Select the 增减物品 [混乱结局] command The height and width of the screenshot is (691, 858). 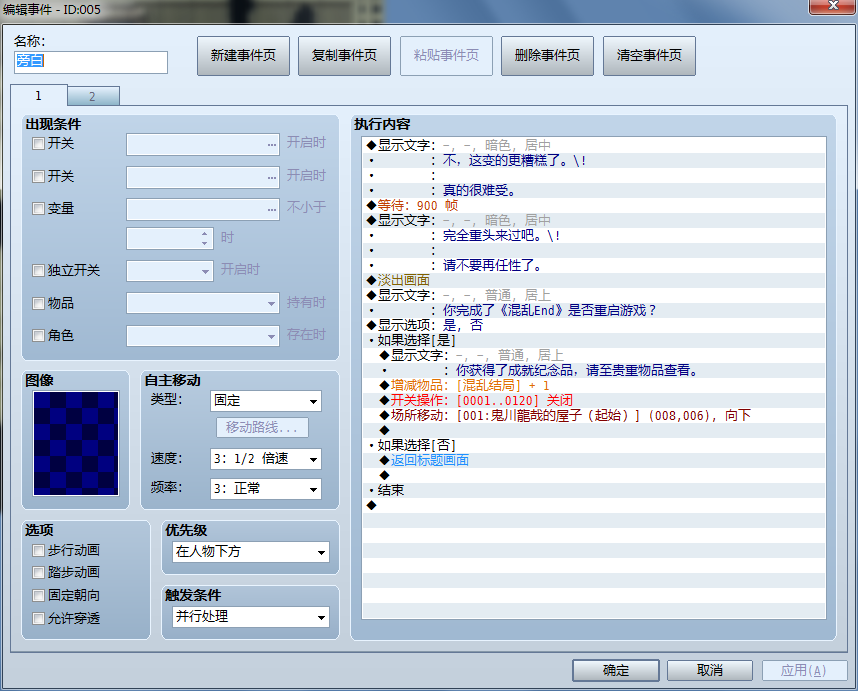click(594, 385)
